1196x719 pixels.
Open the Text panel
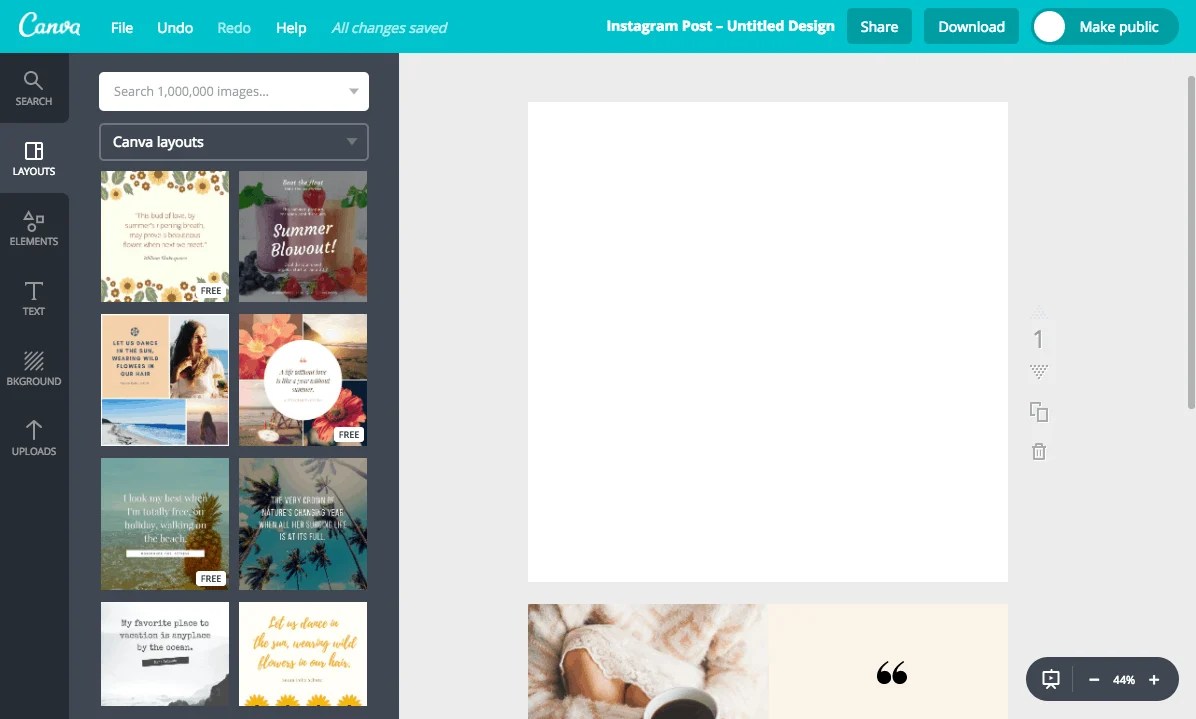(33, 298)
